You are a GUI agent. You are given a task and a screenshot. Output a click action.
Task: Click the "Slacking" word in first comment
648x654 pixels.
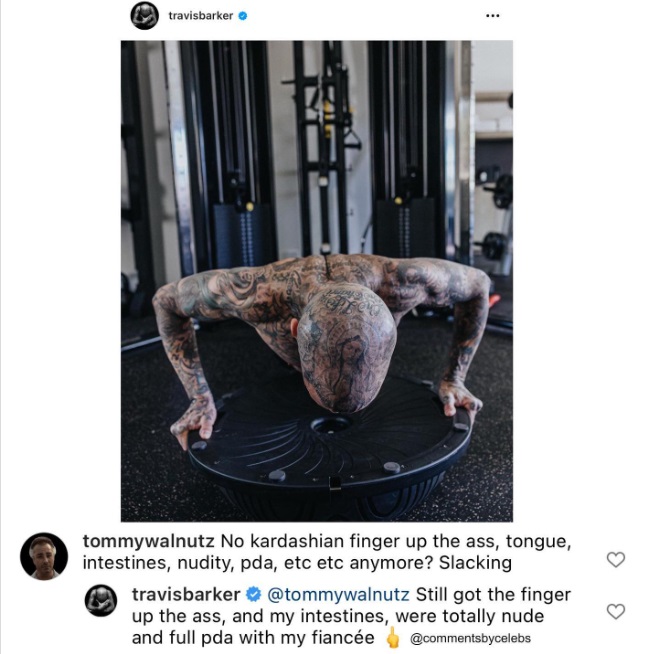click(x=475, y=563)
